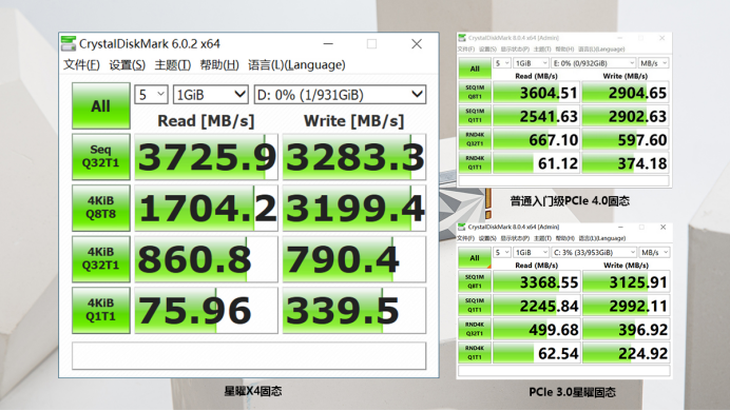Image resolution: width=730 pixels, height=411 pixels.
Task: Click the 2904.65 write result
Action: [x=626, y=92]
